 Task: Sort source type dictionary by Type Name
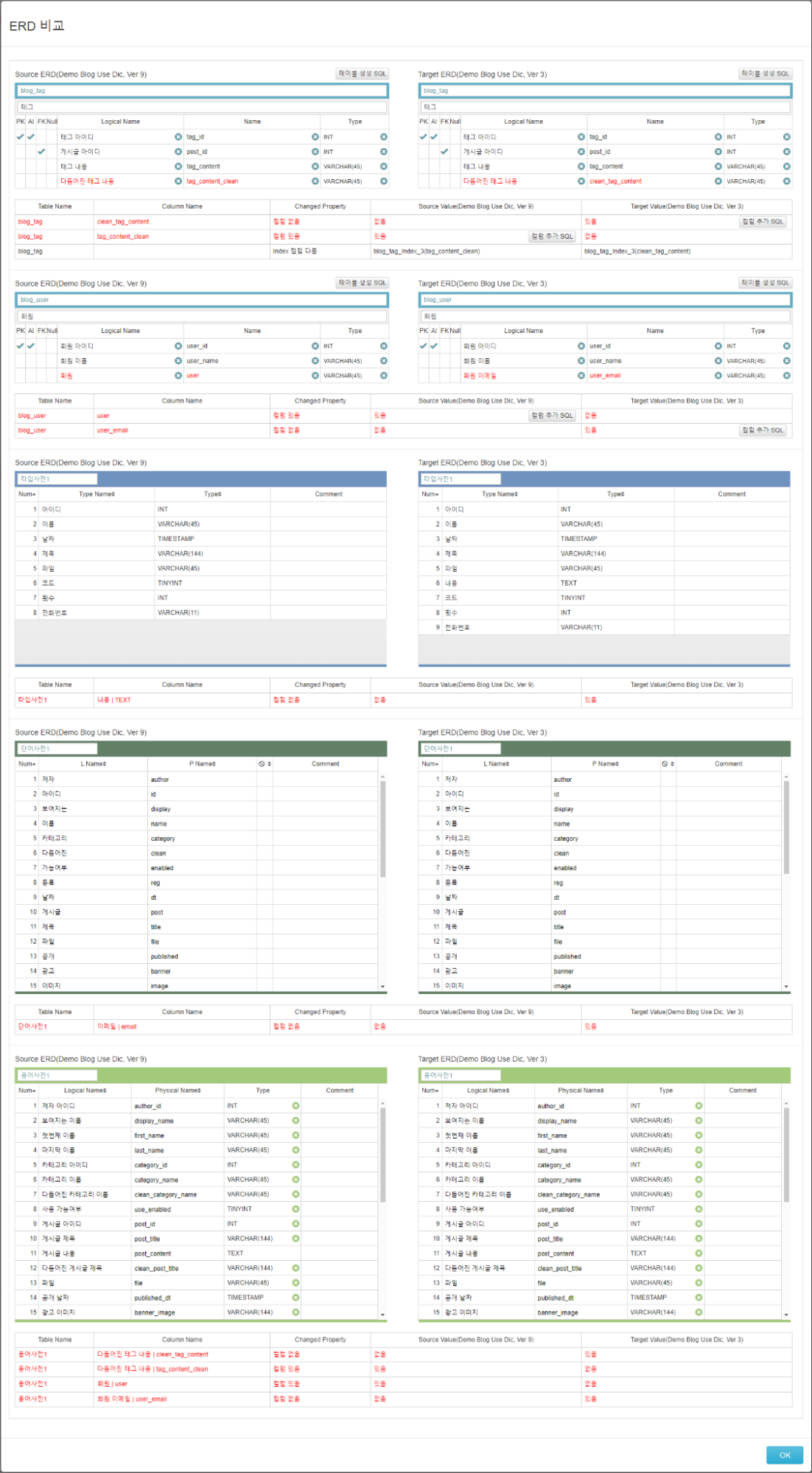pyautogui.click(x=97, y=494)
